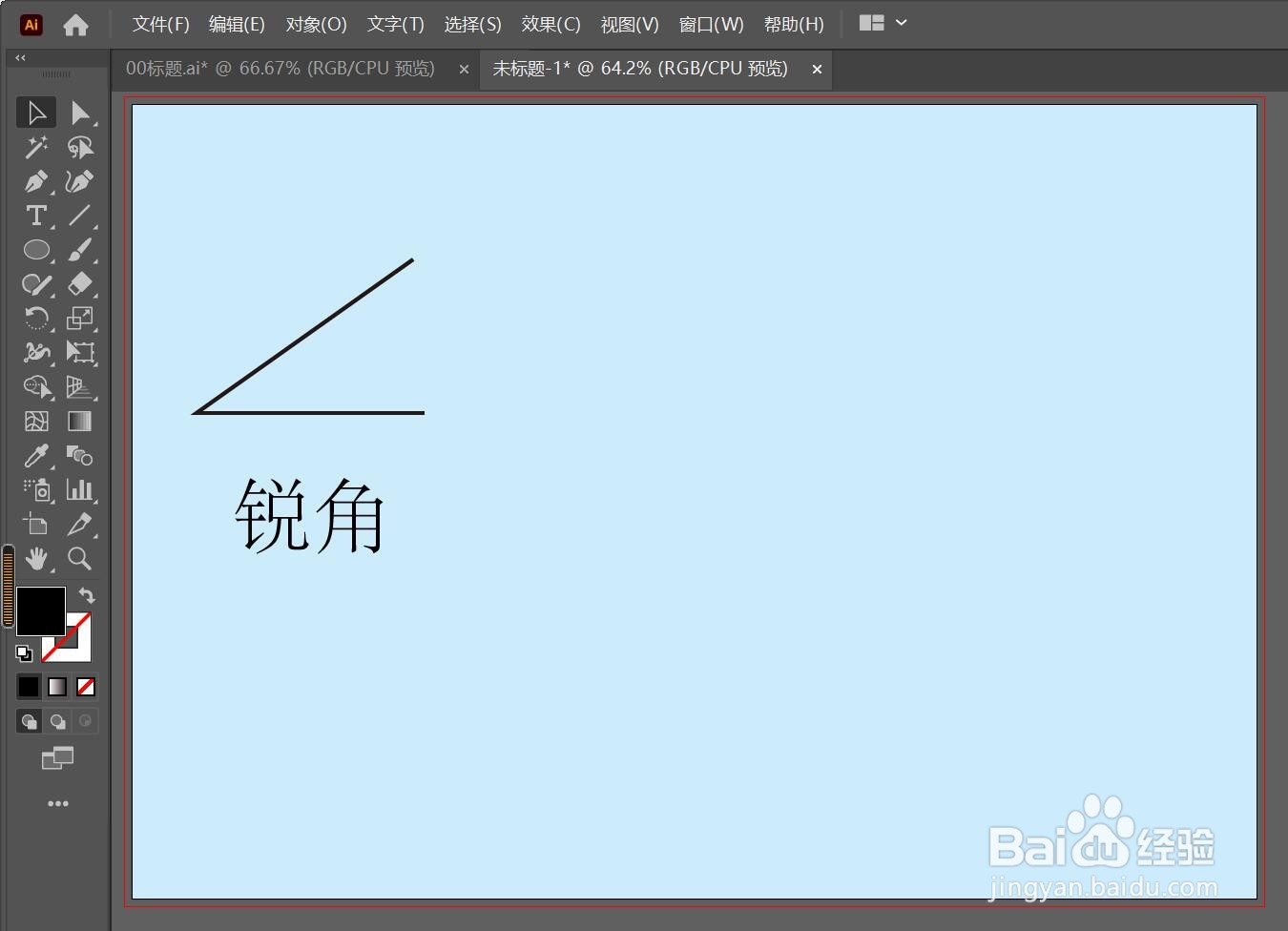Select the Eraser tool
The width and height of the screenshot is (1288, 931).
80,284
